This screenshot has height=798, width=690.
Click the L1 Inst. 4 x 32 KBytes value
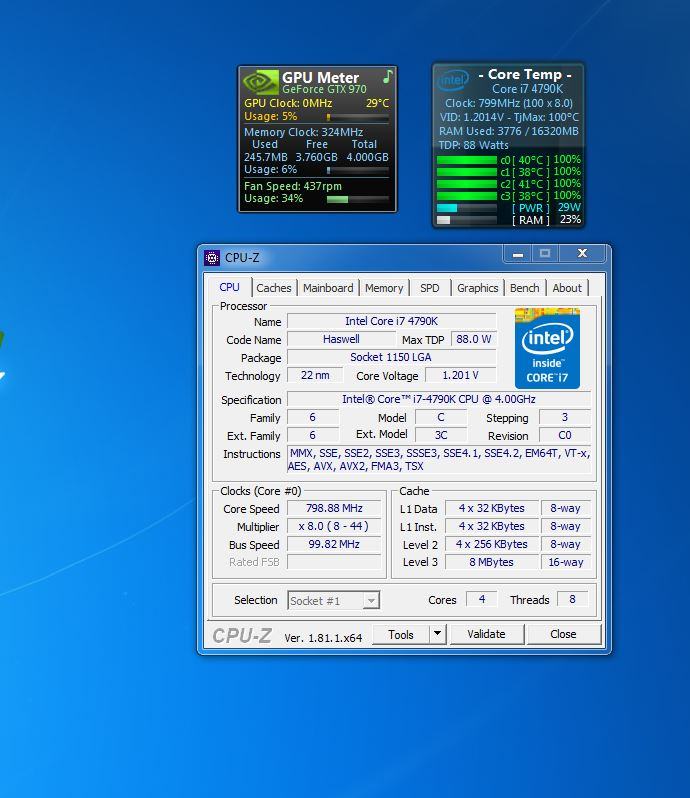pos(492,526)
